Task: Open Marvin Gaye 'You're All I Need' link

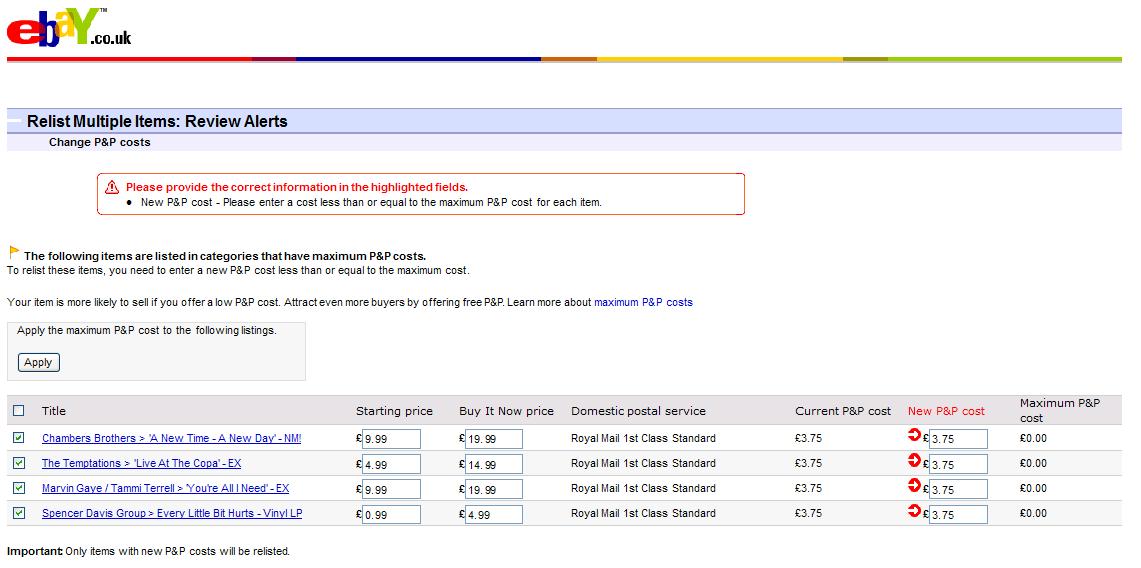Action: point(165,488)
